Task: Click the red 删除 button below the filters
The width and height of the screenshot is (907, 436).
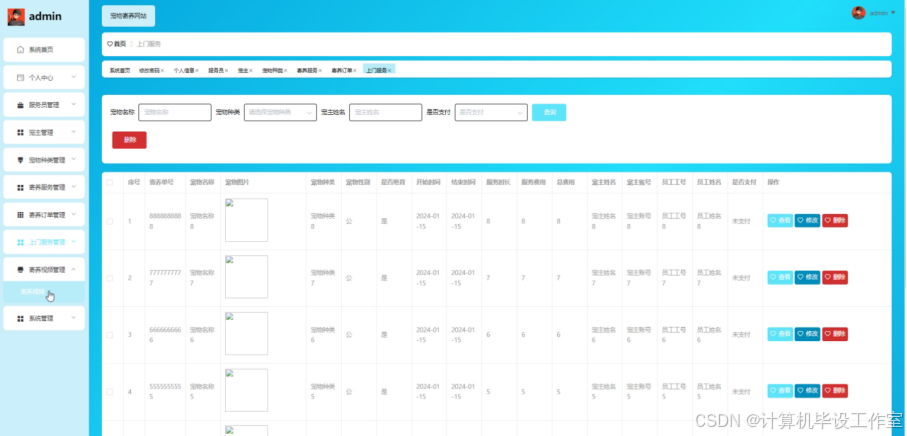Action: click(x=130, y=140)
